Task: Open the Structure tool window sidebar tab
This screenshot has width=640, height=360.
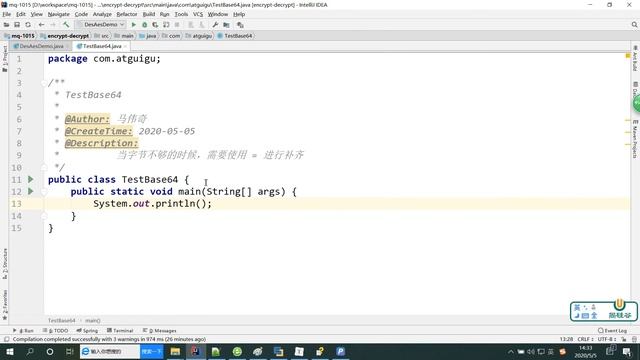Action: tap(5, 264)
